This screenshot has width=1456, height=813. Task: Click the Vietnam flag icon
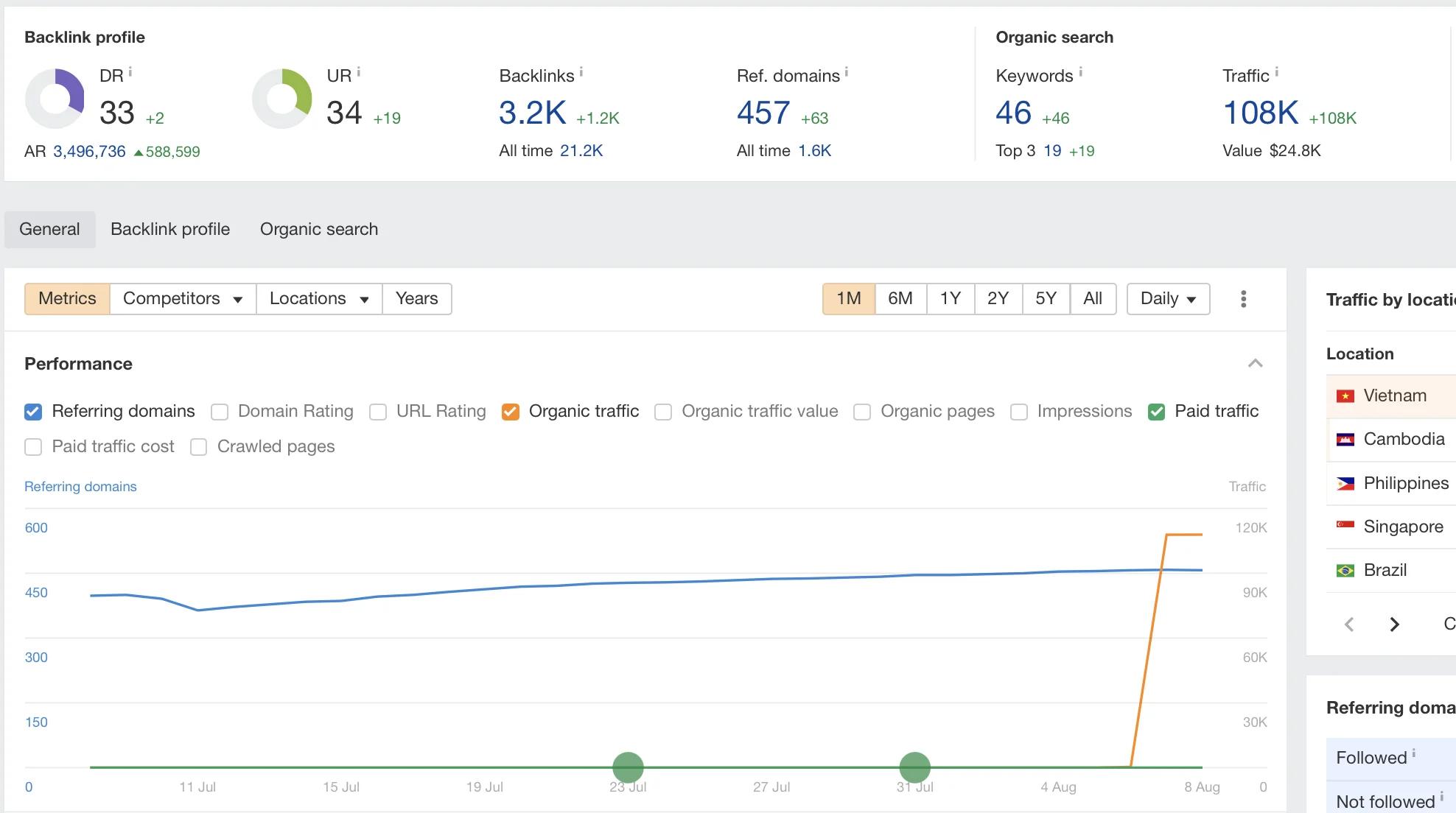1345,396
